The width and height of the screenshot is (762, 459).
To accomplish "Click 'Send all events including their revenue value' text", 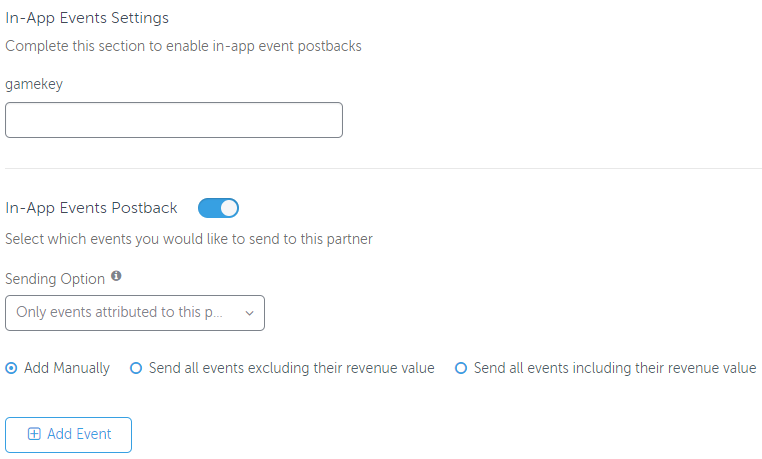I will 615,368.
